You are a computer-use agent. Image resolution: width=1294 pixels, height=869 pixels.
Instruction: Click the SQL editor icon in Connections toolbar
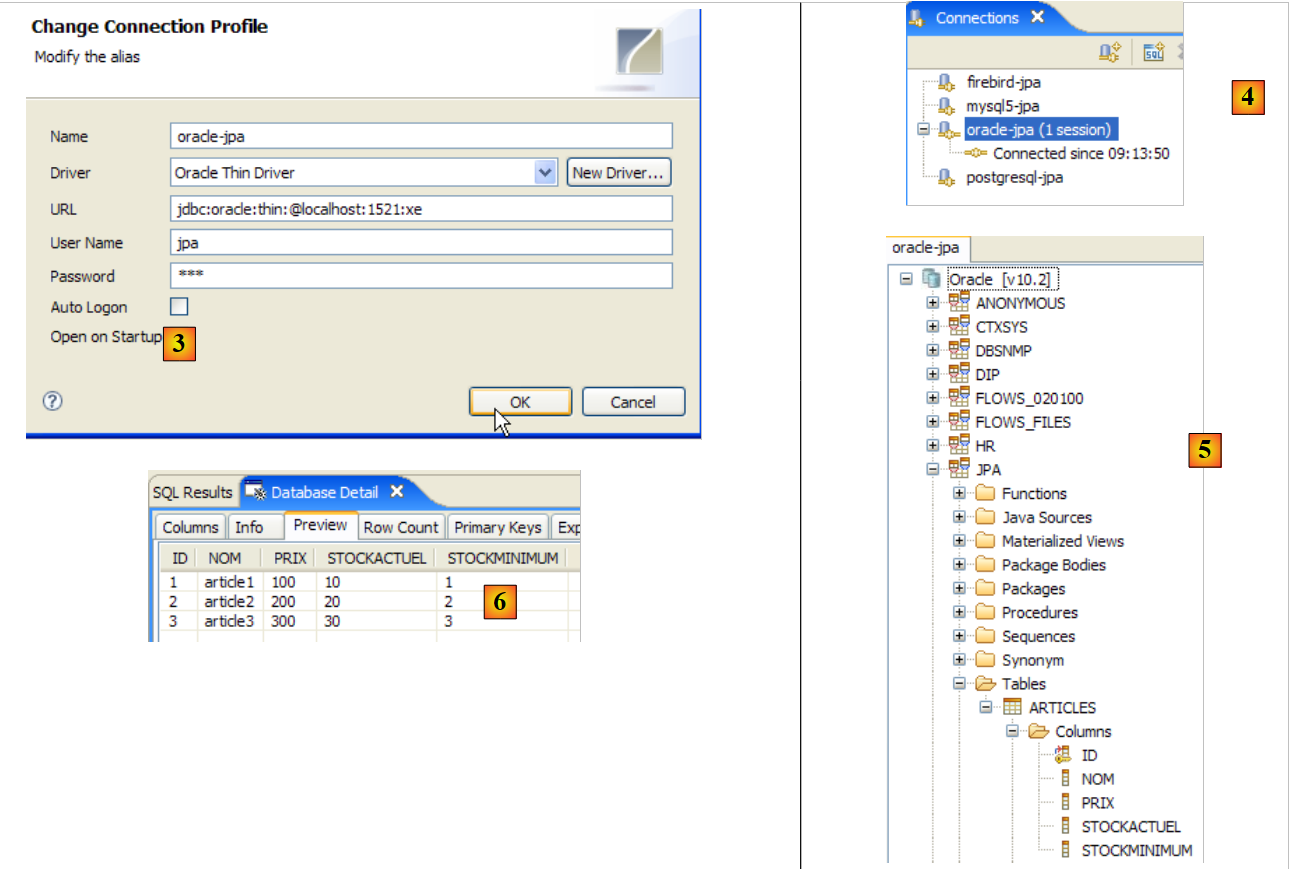click(x=1154, y=52)
